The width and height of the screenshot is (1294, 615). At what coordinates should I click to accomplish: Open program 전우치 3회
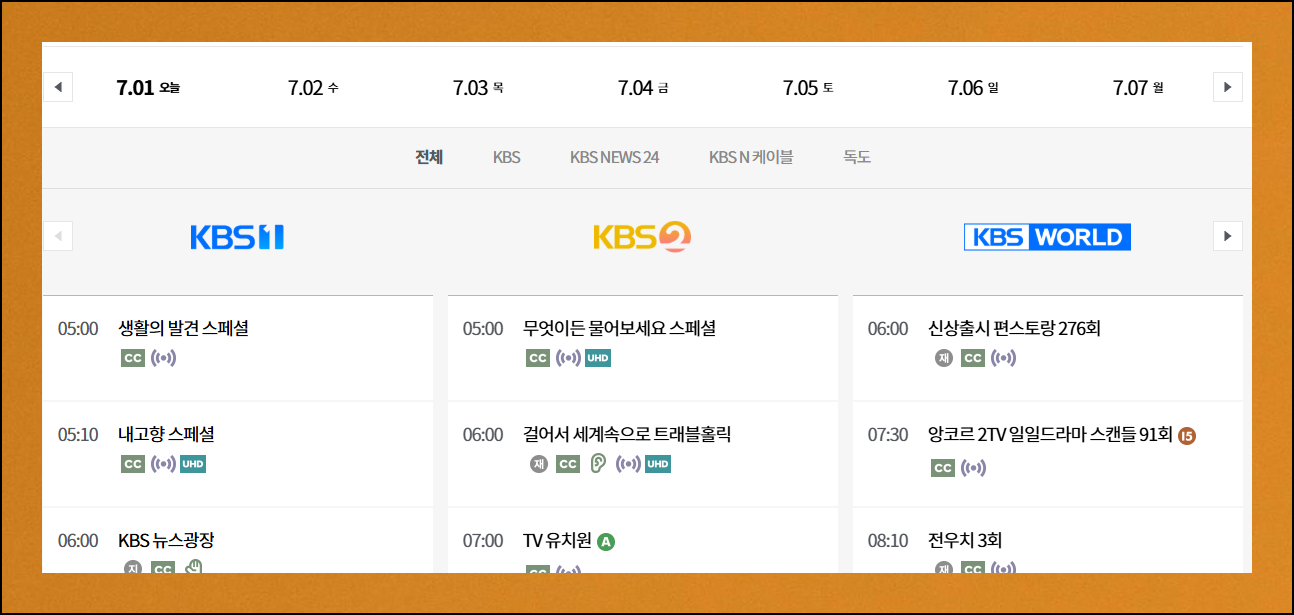(965, 540)
